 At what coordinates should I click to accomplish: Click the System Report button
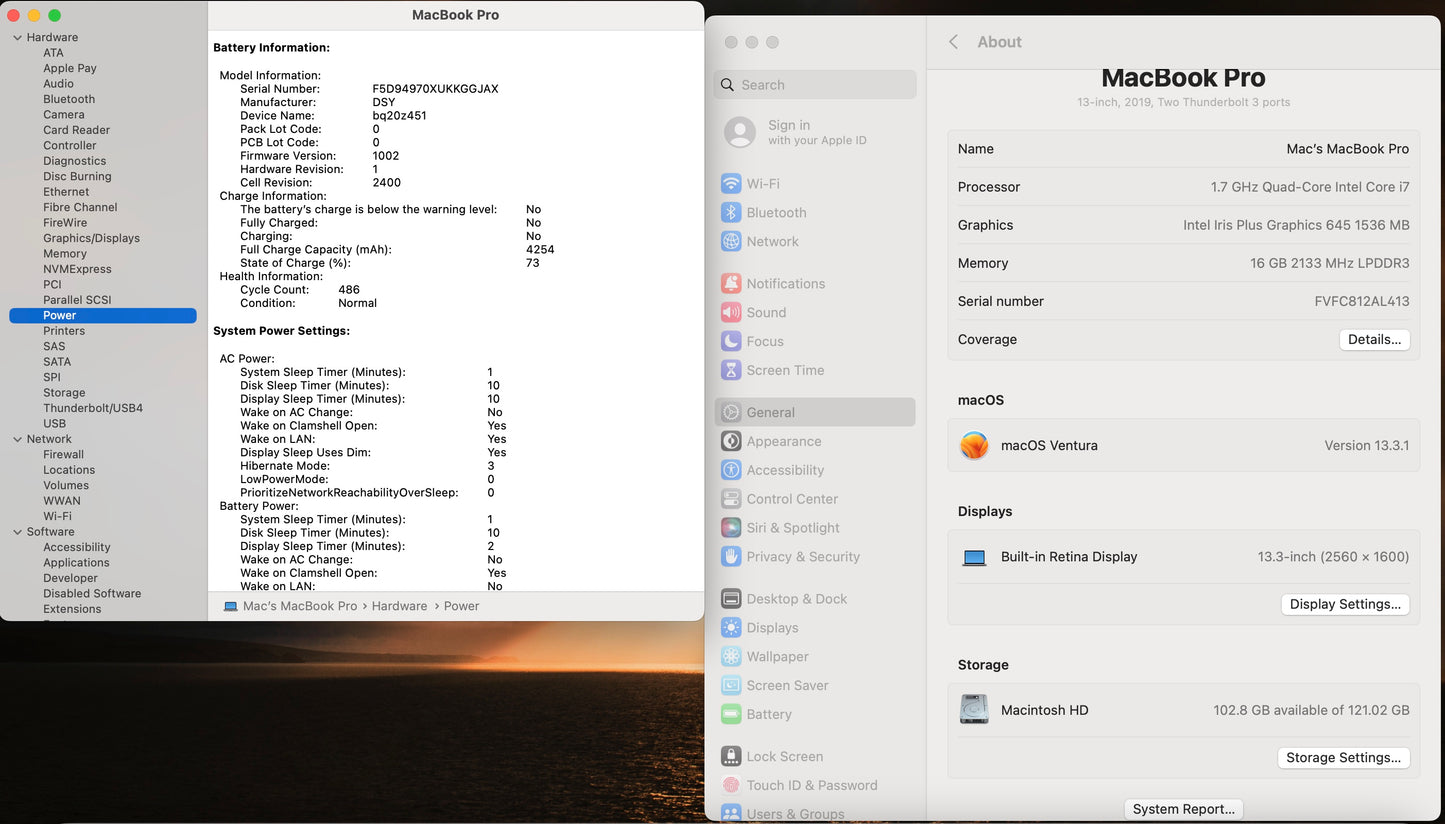click(1184, 809)
